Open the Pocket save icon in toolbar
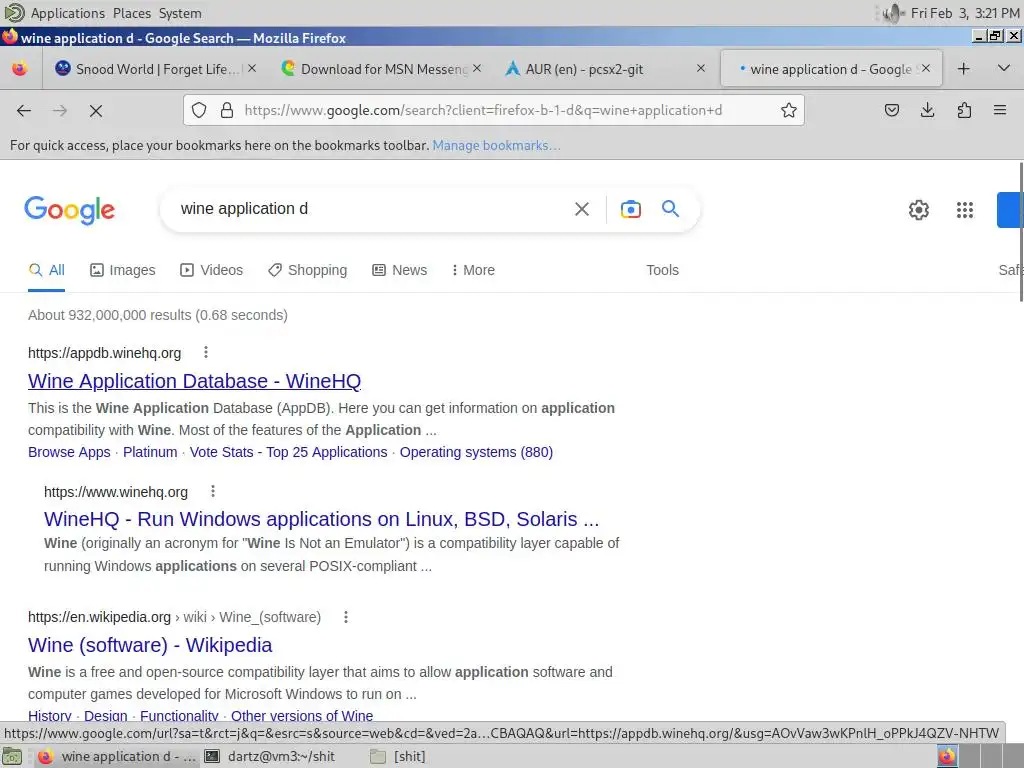Viewport: 1024px width, 768px height. coord(891,110)
